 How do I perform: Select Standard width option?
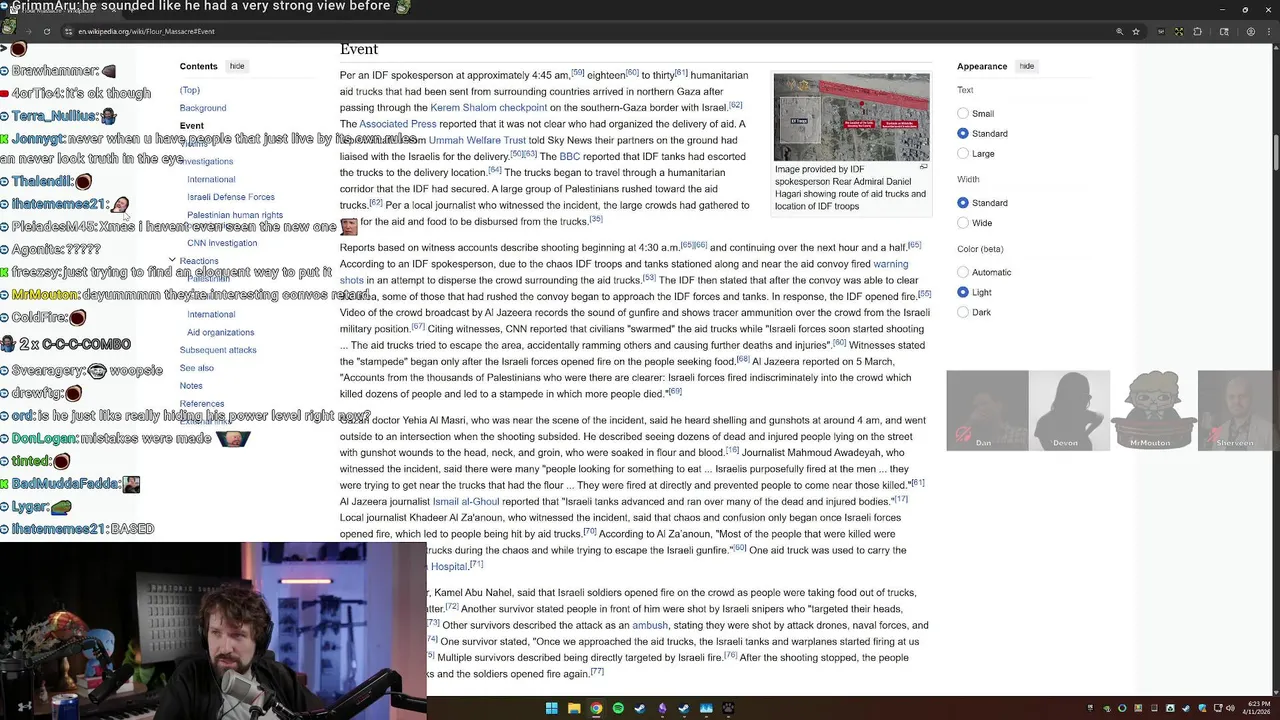(963, 203)
